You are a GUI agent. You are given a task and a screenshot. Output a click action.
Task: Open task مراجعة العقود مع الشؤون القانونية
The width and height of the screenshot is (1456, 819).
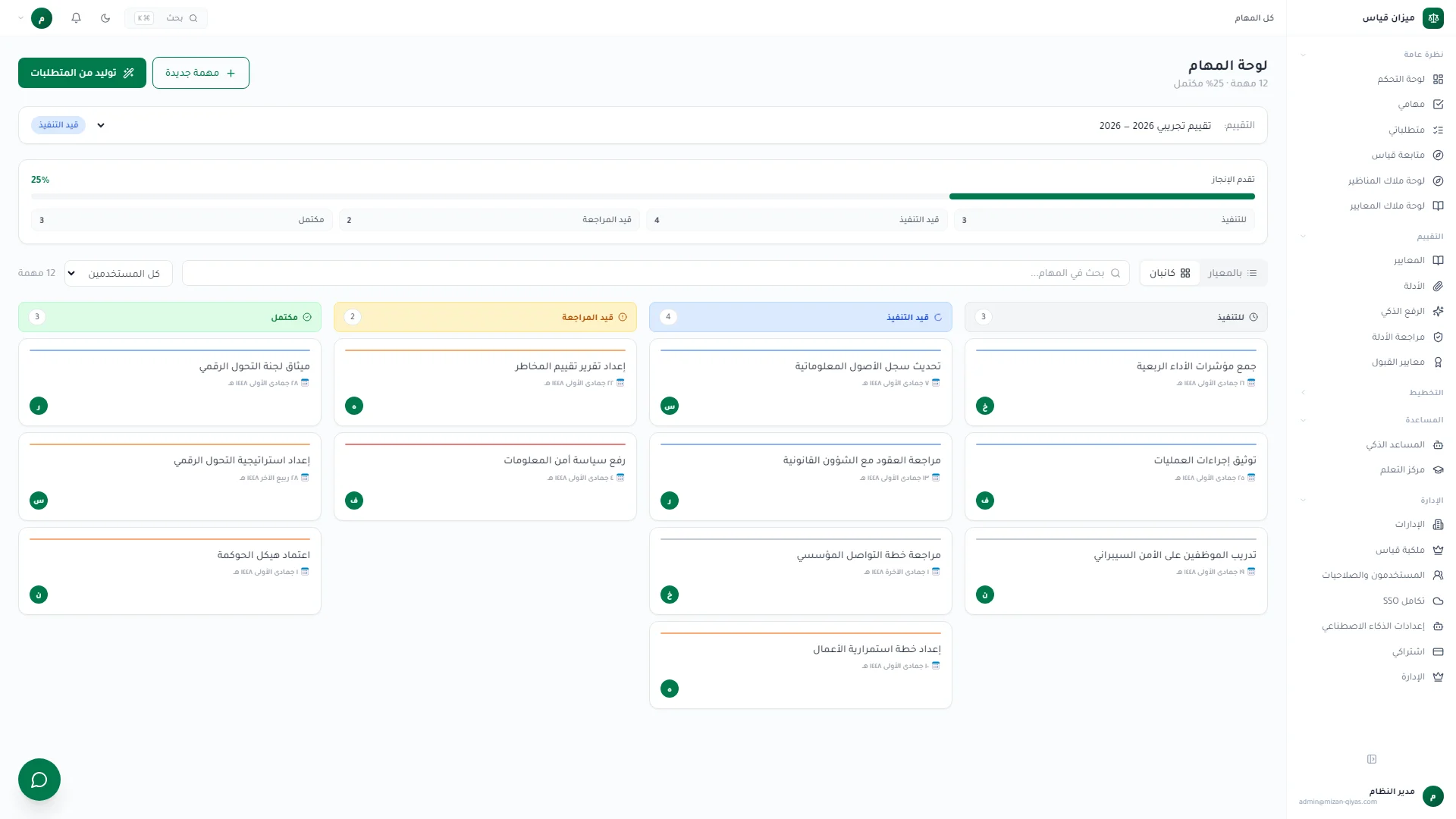[x=801, y=476]
